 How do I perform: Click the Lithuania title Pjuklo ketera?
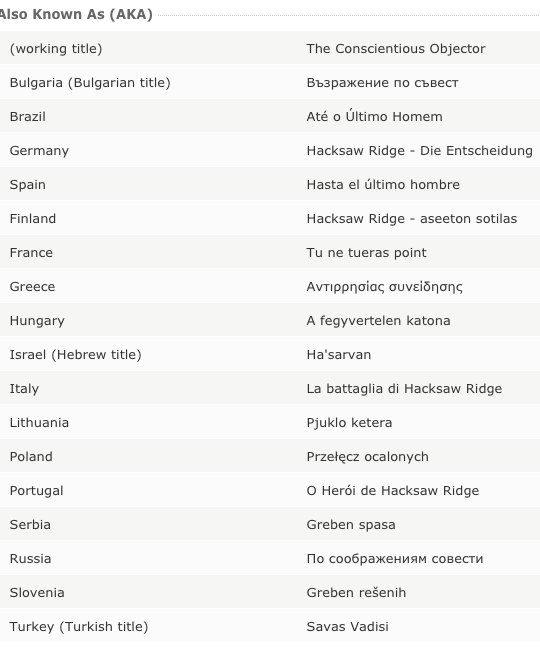point(349,422)
